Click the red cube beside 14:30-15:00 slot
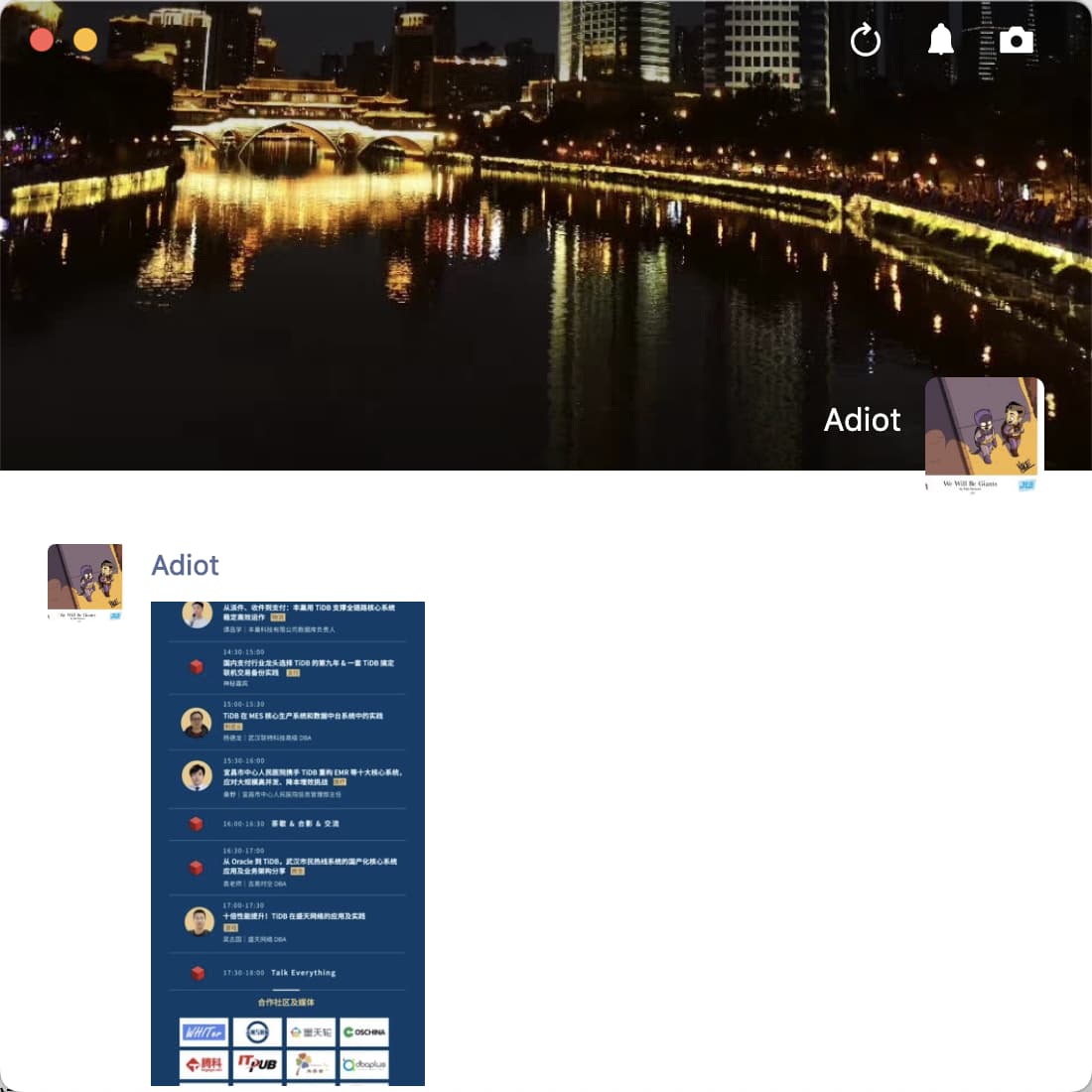Screen dimensions: 1092x1092 coord(197,666)
